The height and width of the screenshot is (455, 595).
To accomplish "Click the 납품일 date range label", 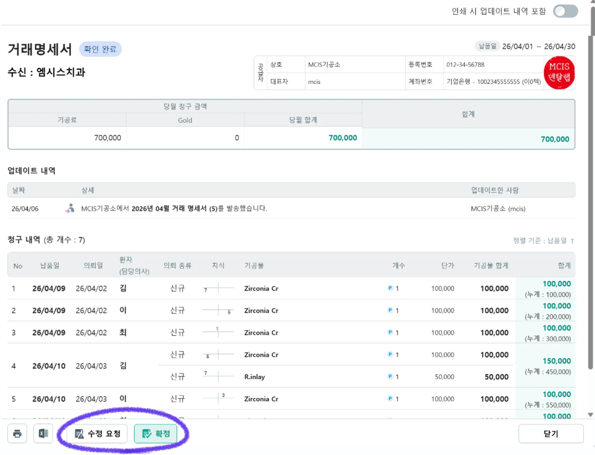I will coord(487,46).
